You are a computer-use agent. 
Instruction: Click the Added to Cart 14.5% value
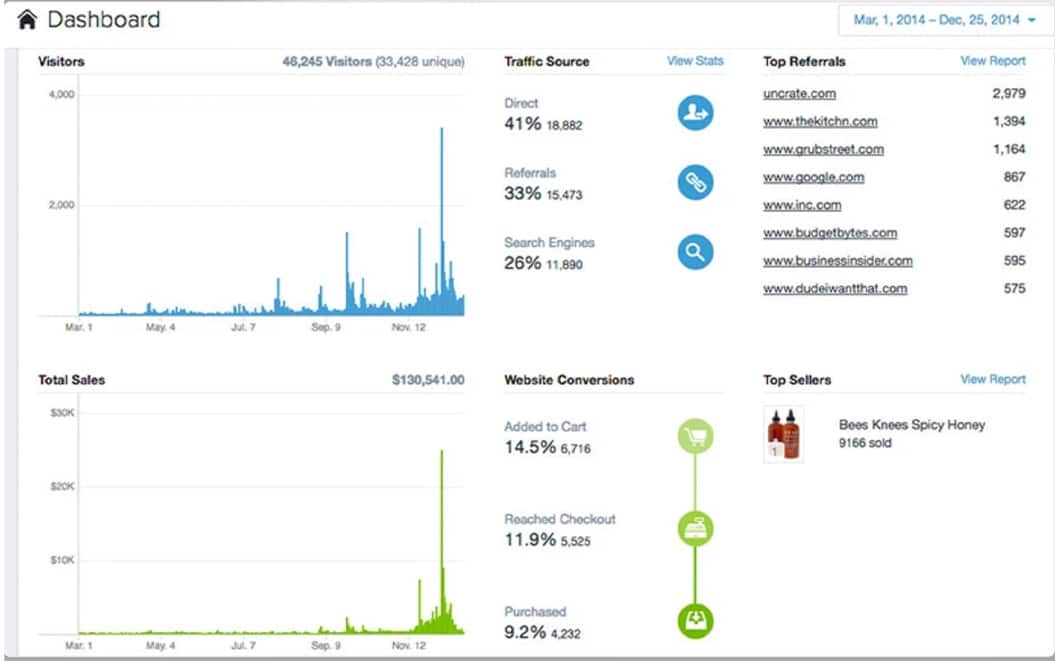pyautogui.click(x=530, y=447)
